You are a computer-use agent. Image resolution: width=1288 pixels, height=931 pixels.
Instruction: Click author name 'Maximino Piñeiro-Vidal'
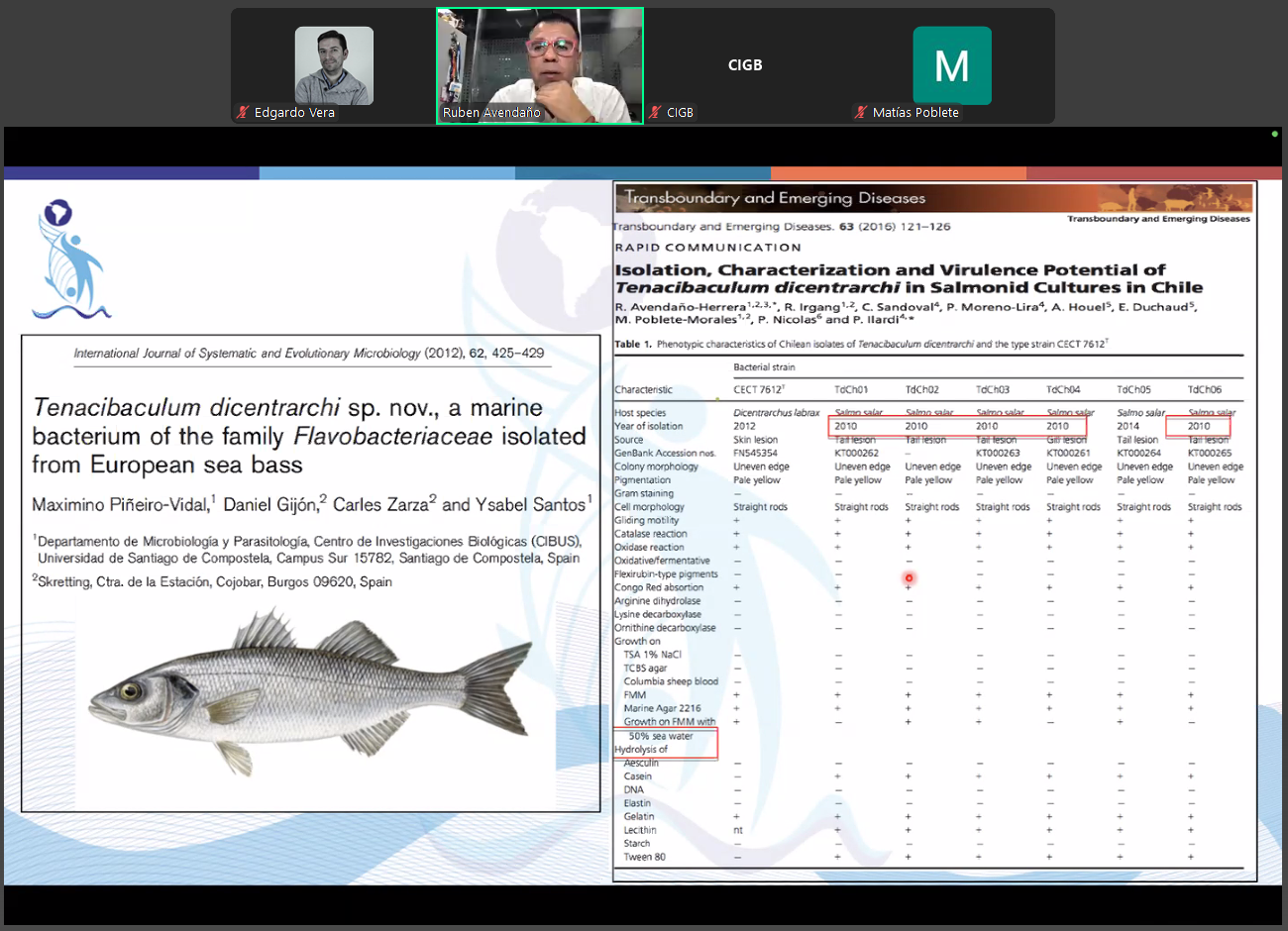[x=120, y=505]
